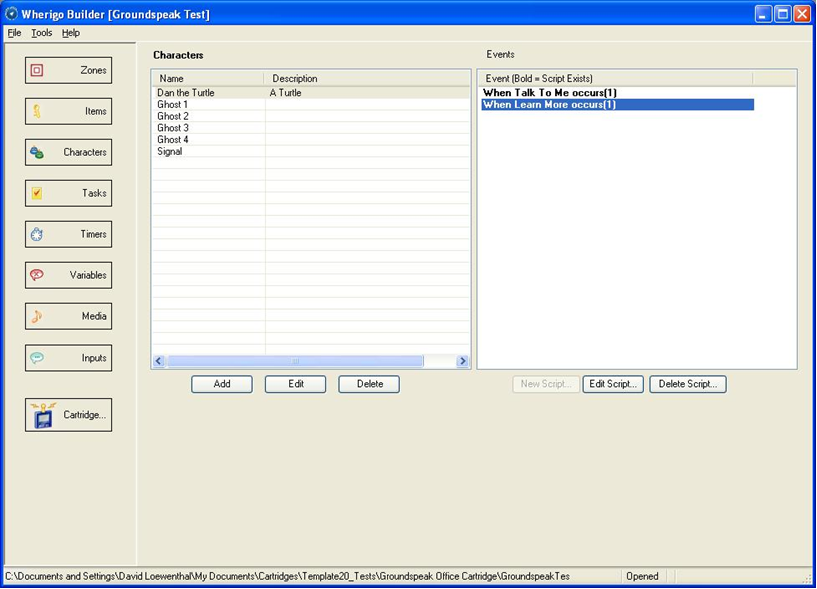
Task: Click the Items key icon
Action: (x=37, y=111)
